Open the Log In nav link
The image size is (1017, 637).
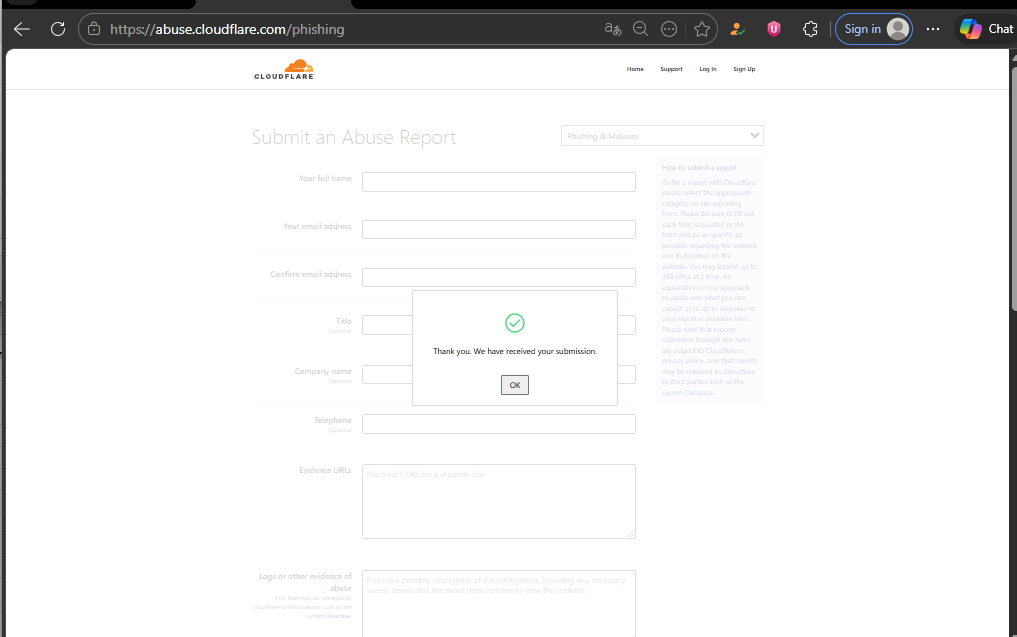[708, 69]
